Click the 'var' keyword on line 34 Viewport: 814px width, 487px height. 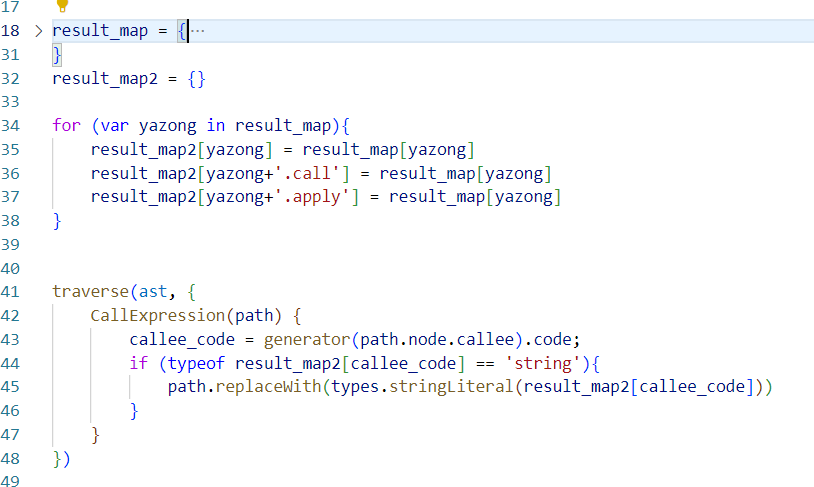pyautogui.click(x=114, y=126)
